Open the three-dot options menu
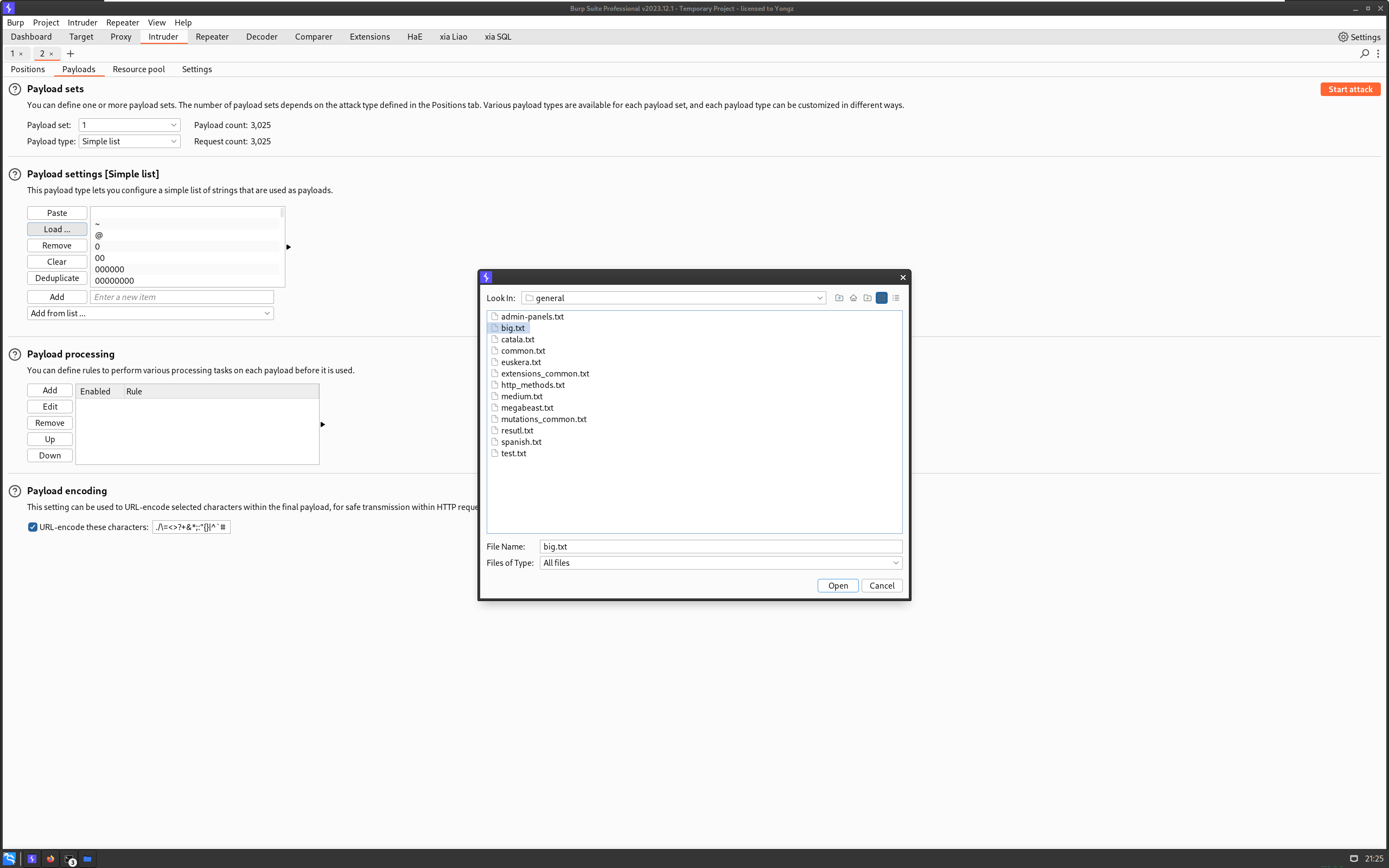 tap(1378, 53)
